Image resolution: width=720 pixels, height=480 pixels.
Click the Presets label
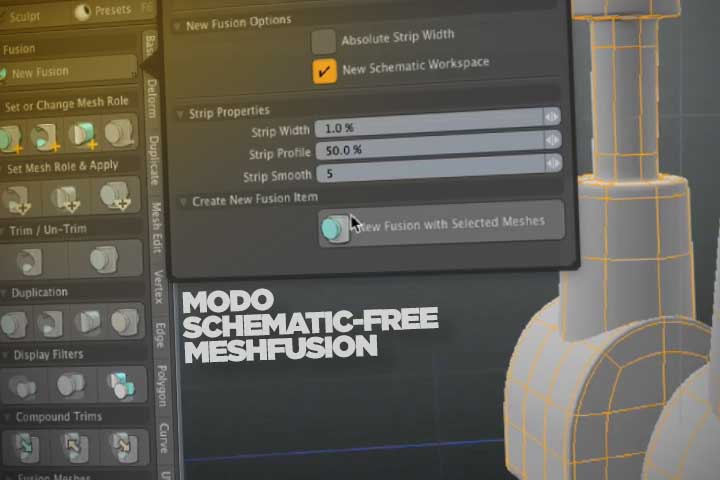(113, 10)
